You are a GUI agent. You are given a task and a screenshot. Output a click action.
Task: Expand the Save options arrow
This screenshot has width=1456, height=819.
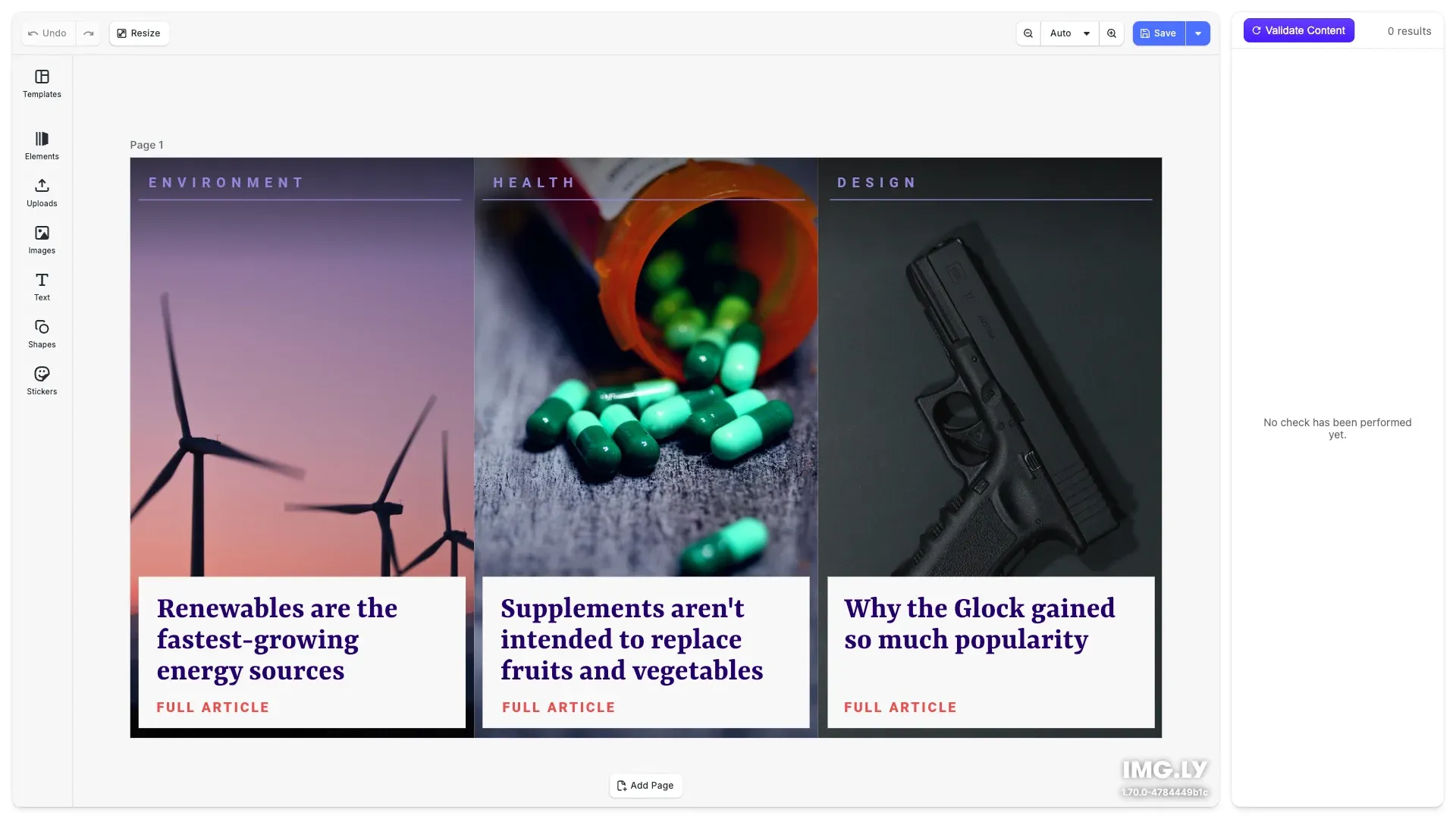1198,33
